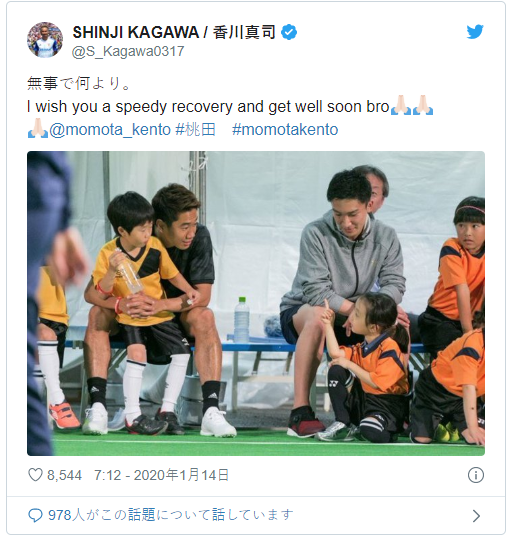
Task: Click the speech bubble reply icon
Action: coord(35,515)
